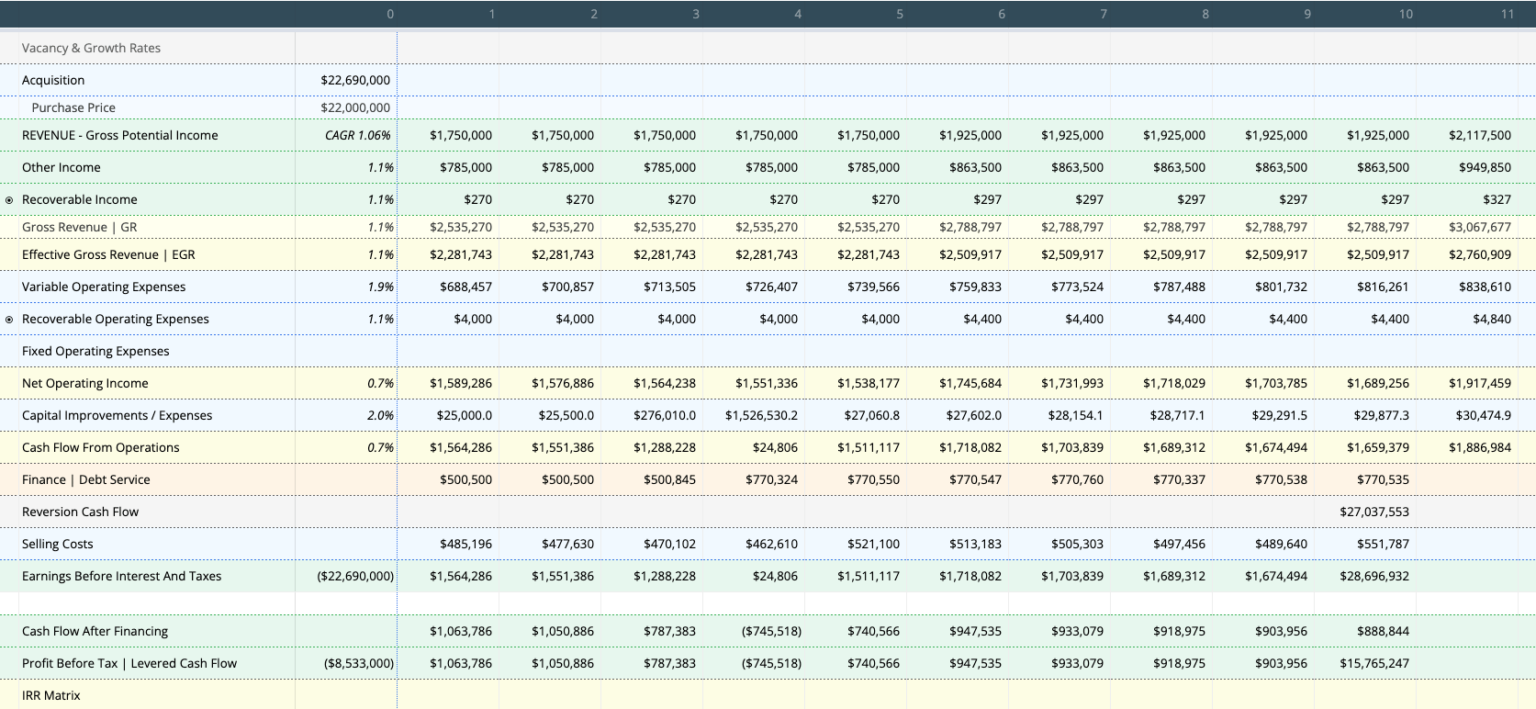Click the Reversion Cash Flow value $27,037,553

click(1374, 511)
